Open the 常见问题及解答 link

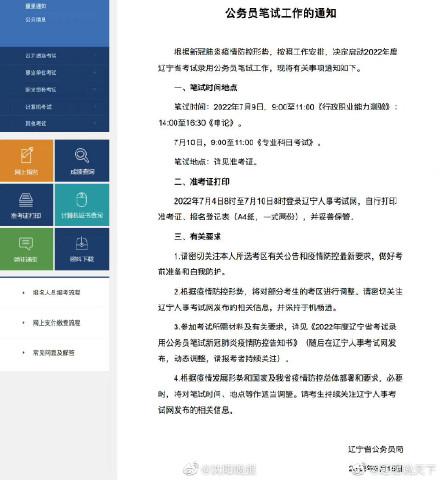click(54, 353)
